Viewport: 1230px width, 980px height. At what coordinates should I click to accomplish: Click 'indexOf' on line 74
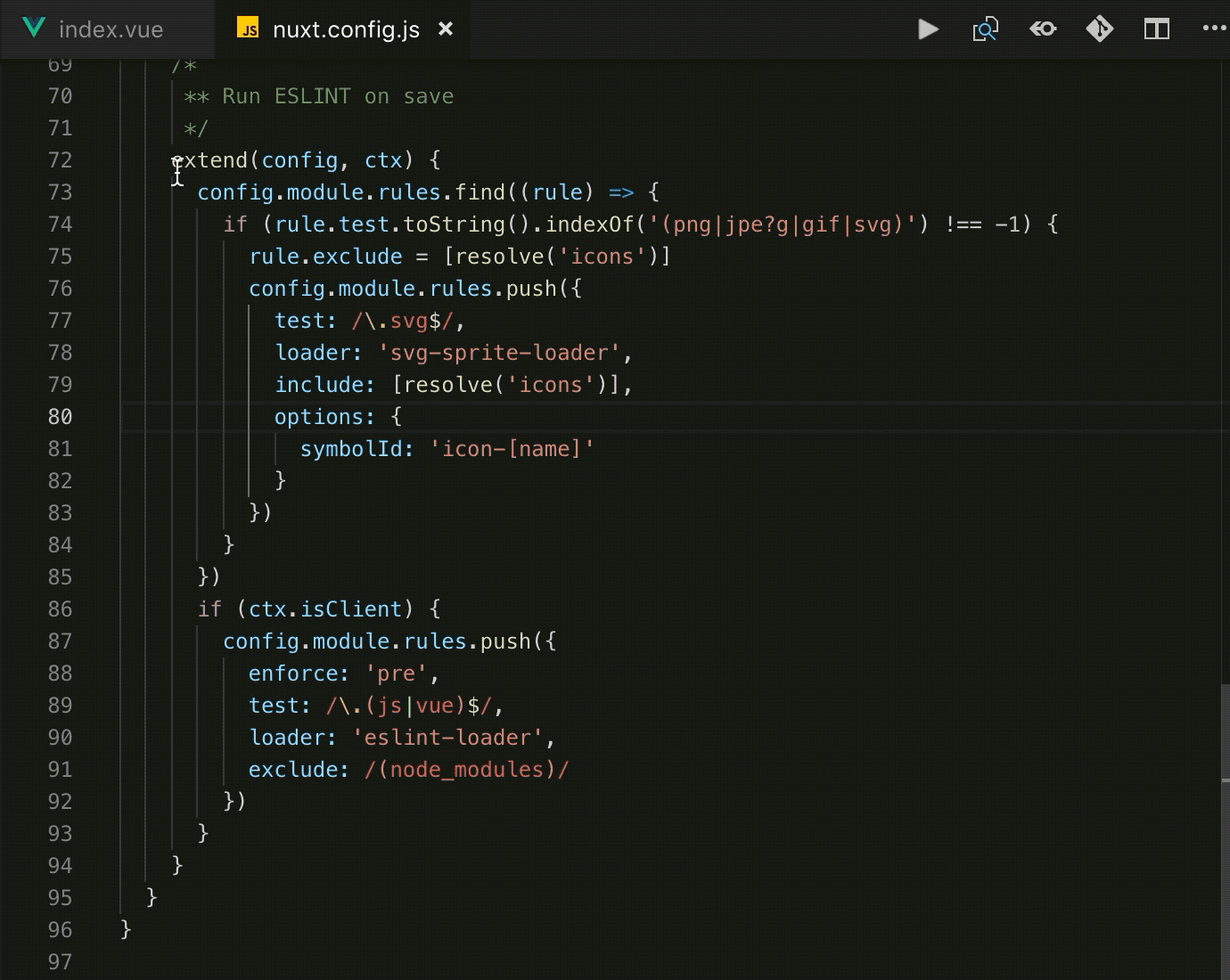[589, 225]
